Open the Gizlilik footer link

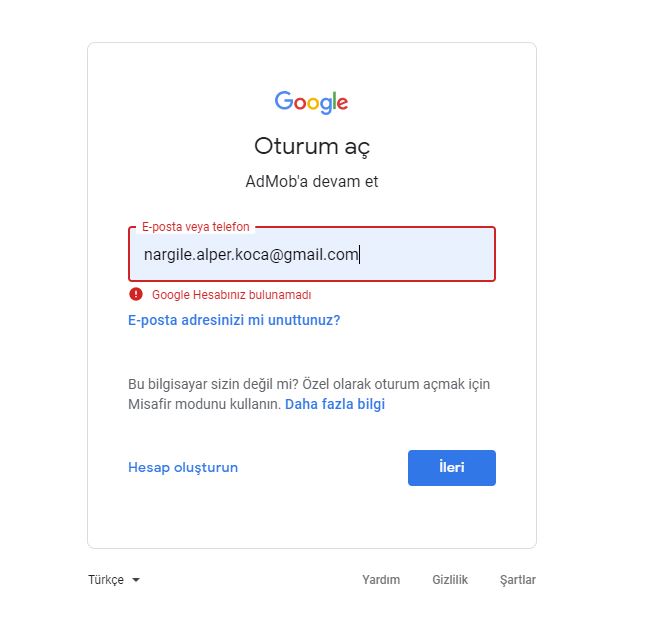point(450,579)
